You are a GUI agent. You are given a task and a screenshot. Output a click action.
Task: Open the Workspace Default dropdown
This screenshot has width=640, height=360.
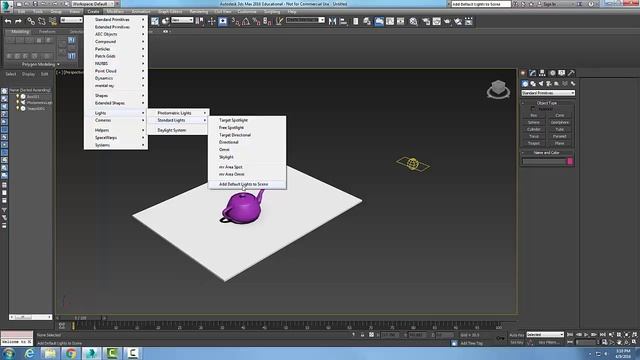(x=93, y=4)
